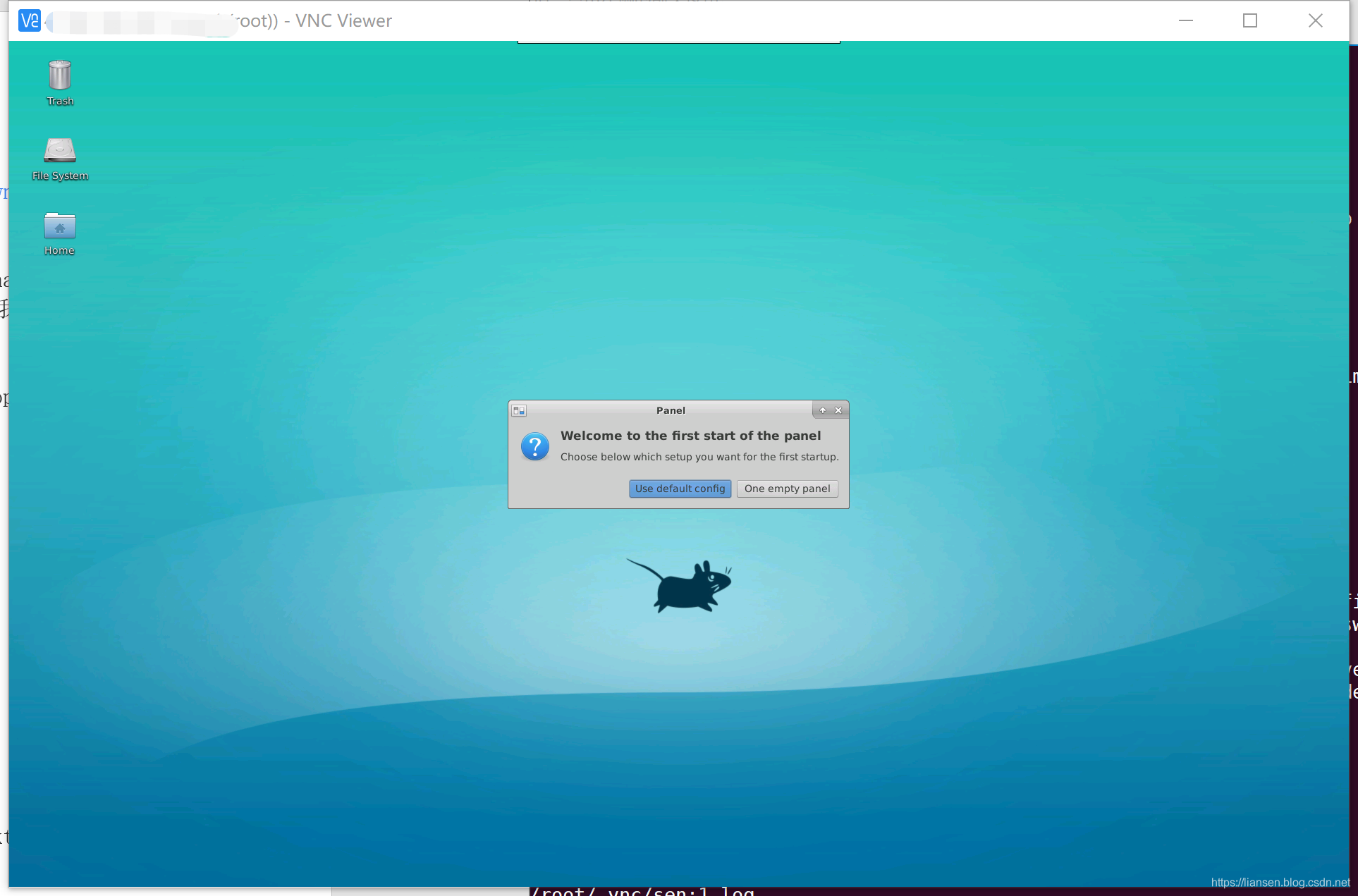Close the VNC Viewer window

[1315, 20]
